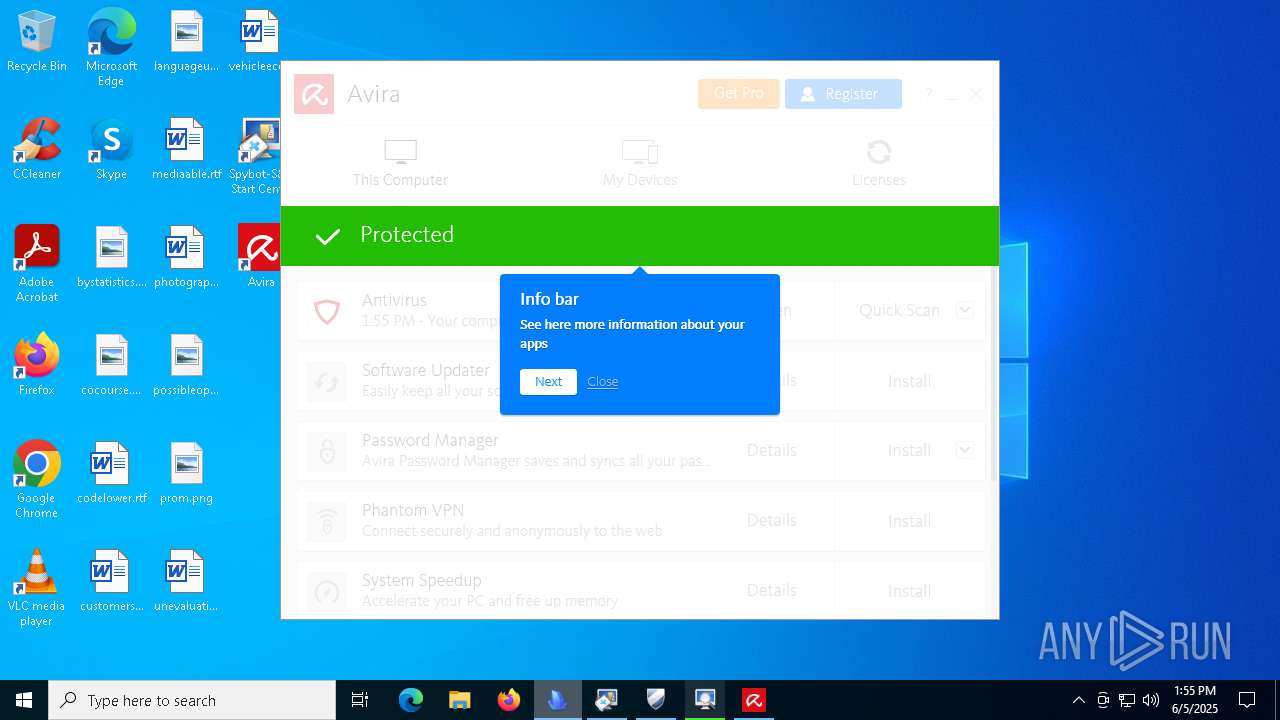Open Edge from the taskbar
This screenshot has height=720, width=1280.
coord(411,700)
